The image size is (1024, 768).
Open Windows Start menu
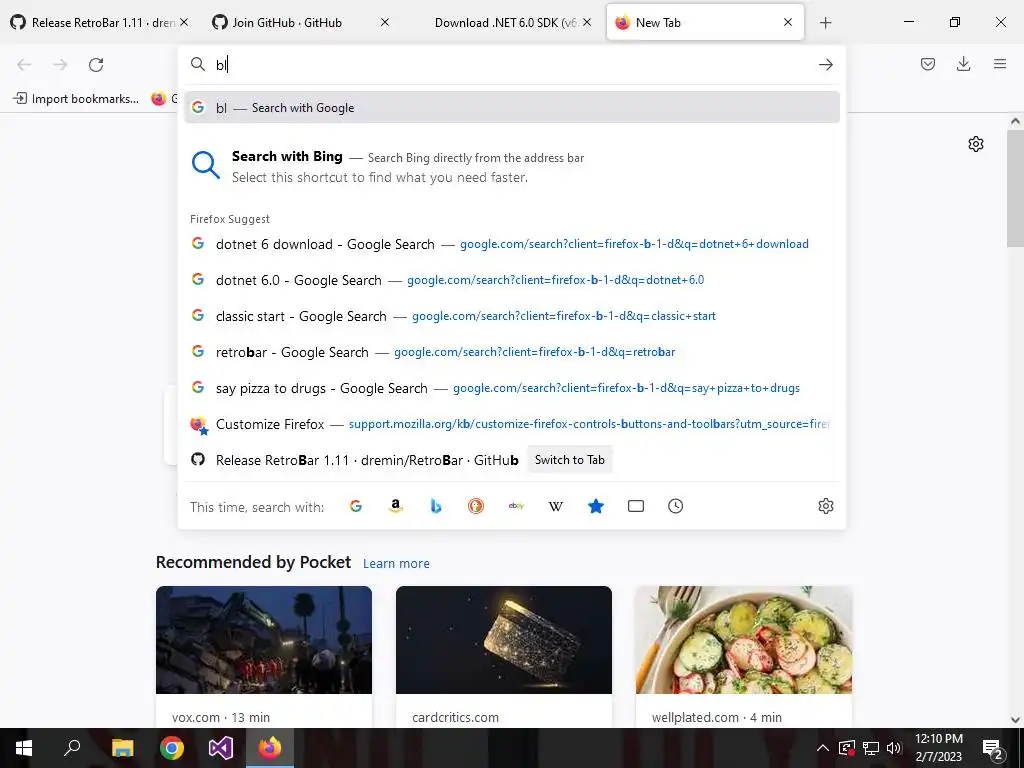(24, 748)
